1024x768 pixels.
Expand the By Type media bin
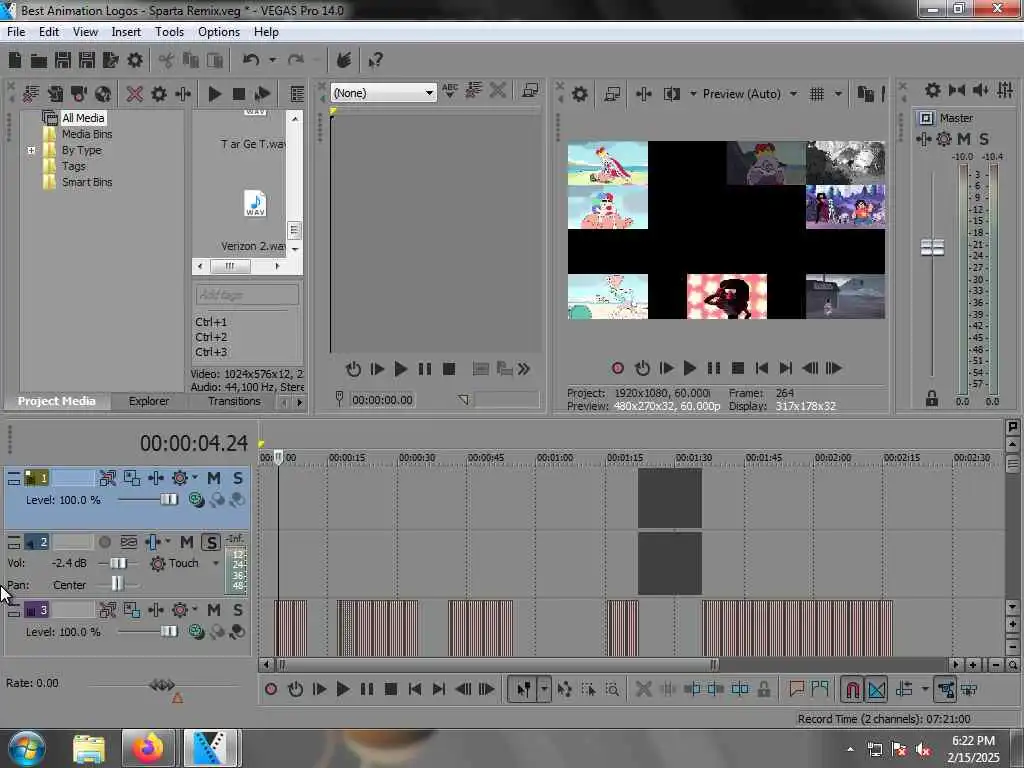(x=31, y=150)
